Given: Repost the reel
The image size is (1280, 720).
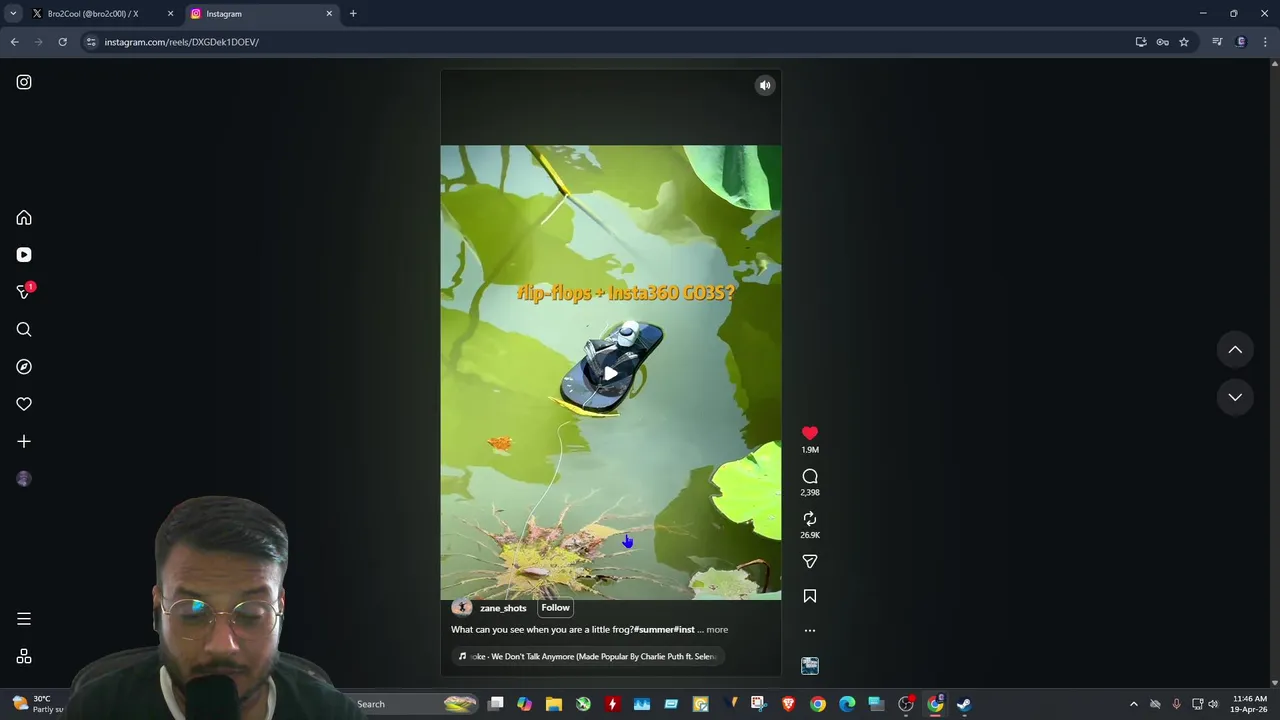Looking at the screenshot, I should [x=810, y=519].
